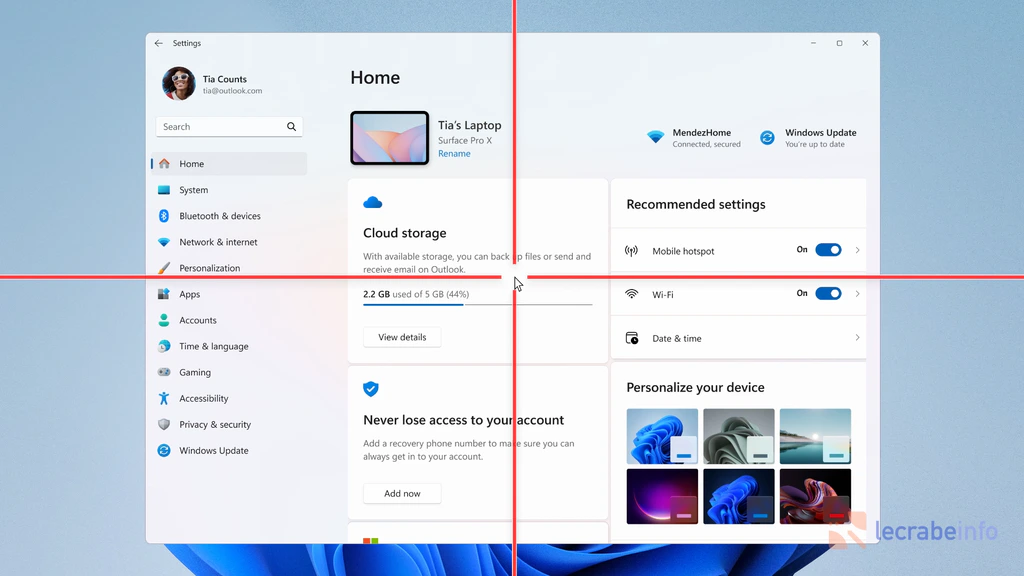Click the Personalization brush icon
This screenshot has height=576, width=1024.
(x=165, y=268)
